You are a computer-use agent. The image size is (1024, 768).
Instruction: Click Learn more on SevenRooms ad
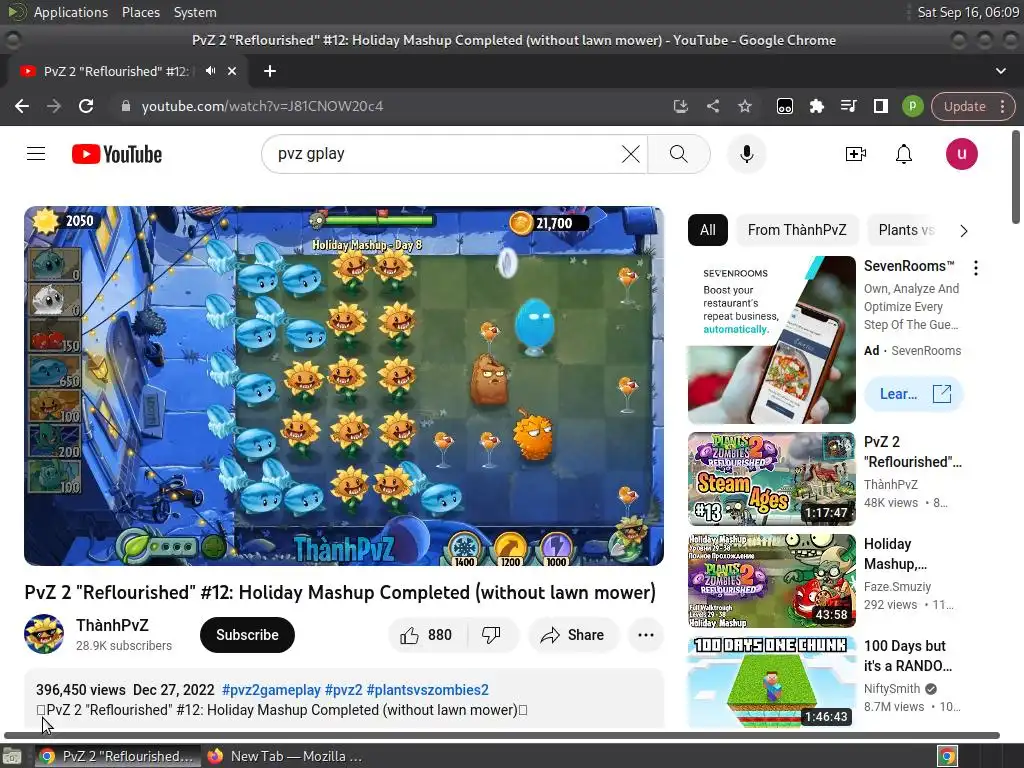pyautogui.click(x=913, y=394)
